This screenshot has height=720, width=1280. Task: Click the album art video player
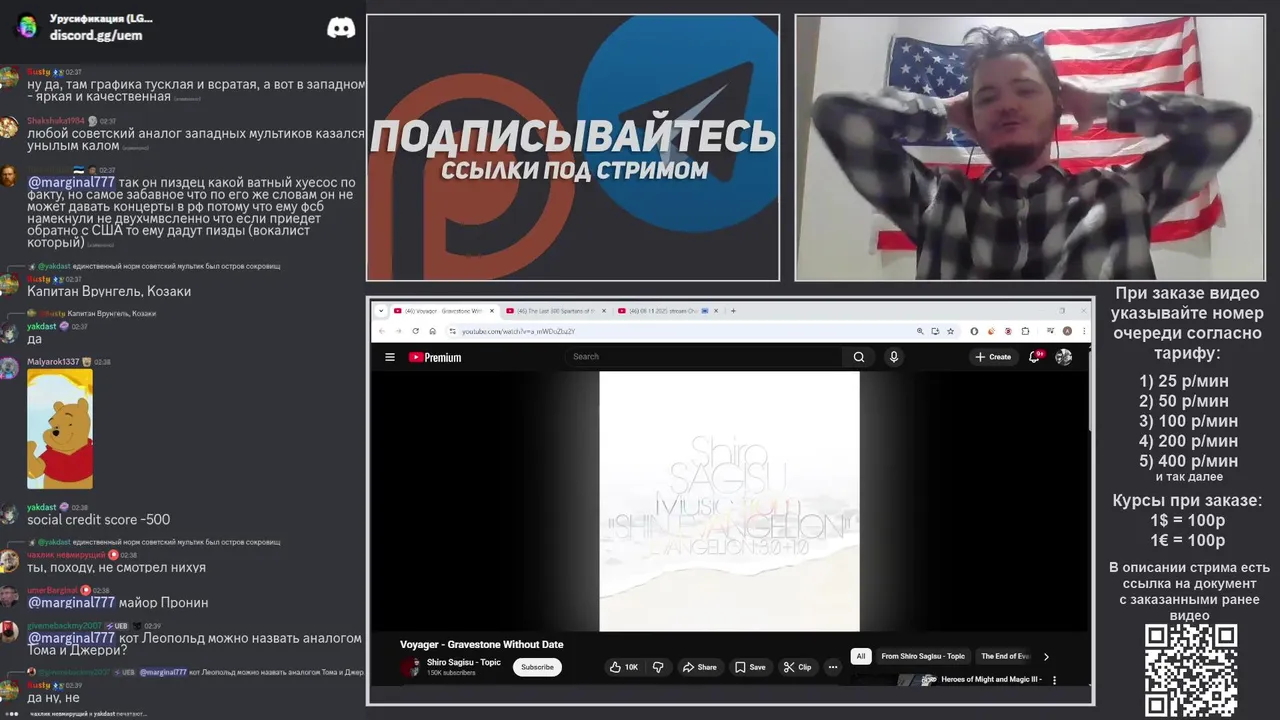[729, 502]
